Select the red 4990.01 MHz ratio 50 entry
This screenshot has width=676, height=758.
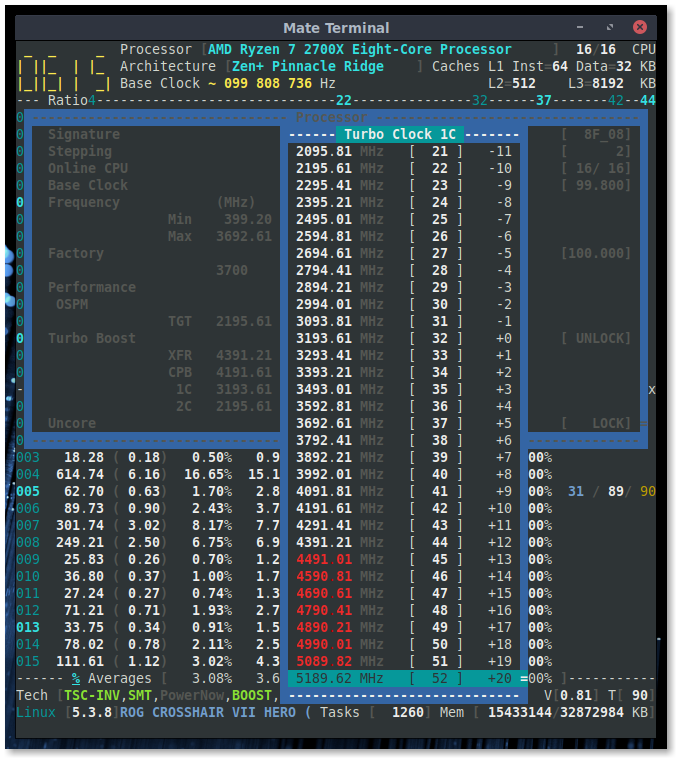pyautogui.click(x=404, y=644)
